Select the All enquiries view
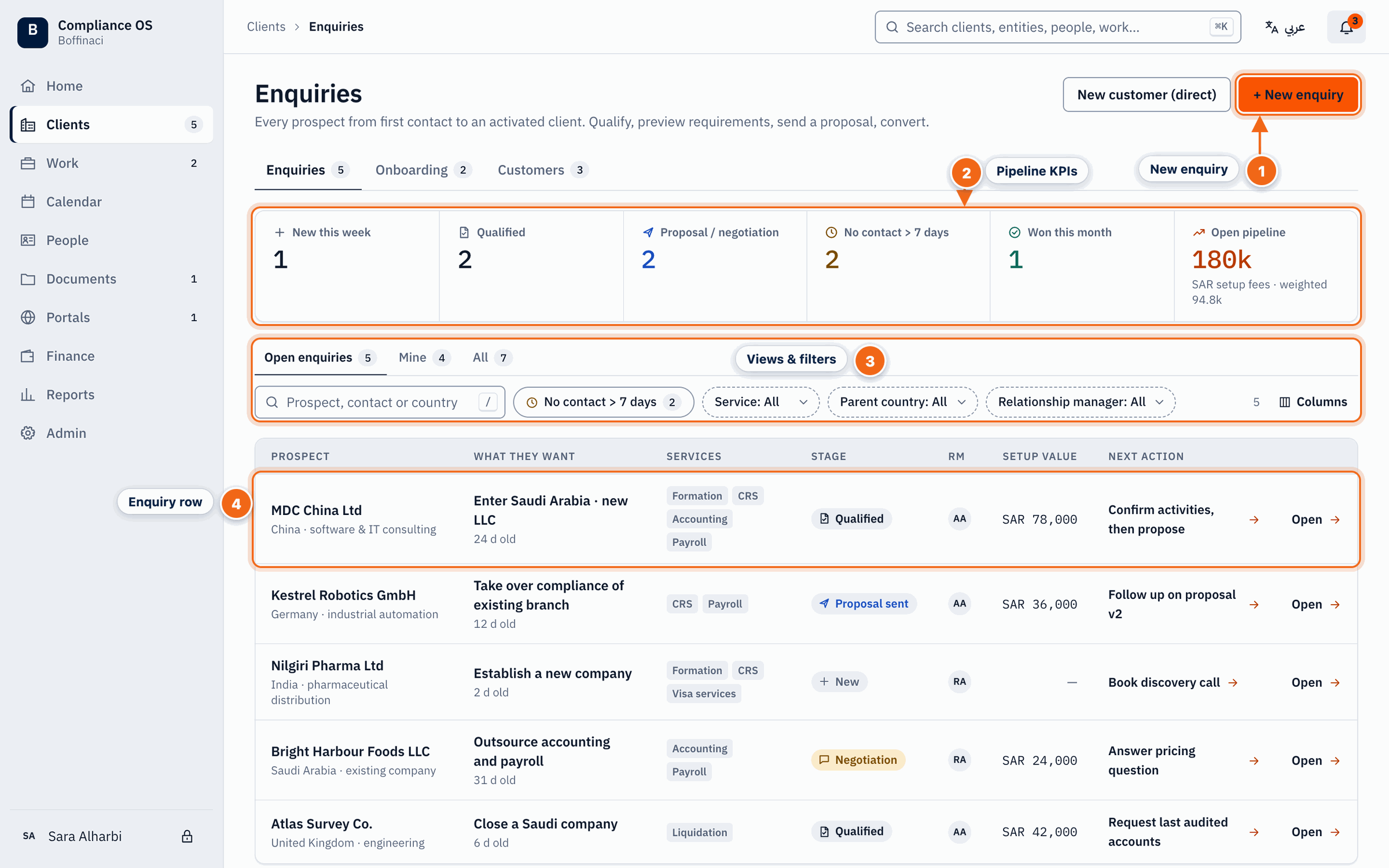This screenshot has width=1389, height=868. pos(492,358)
